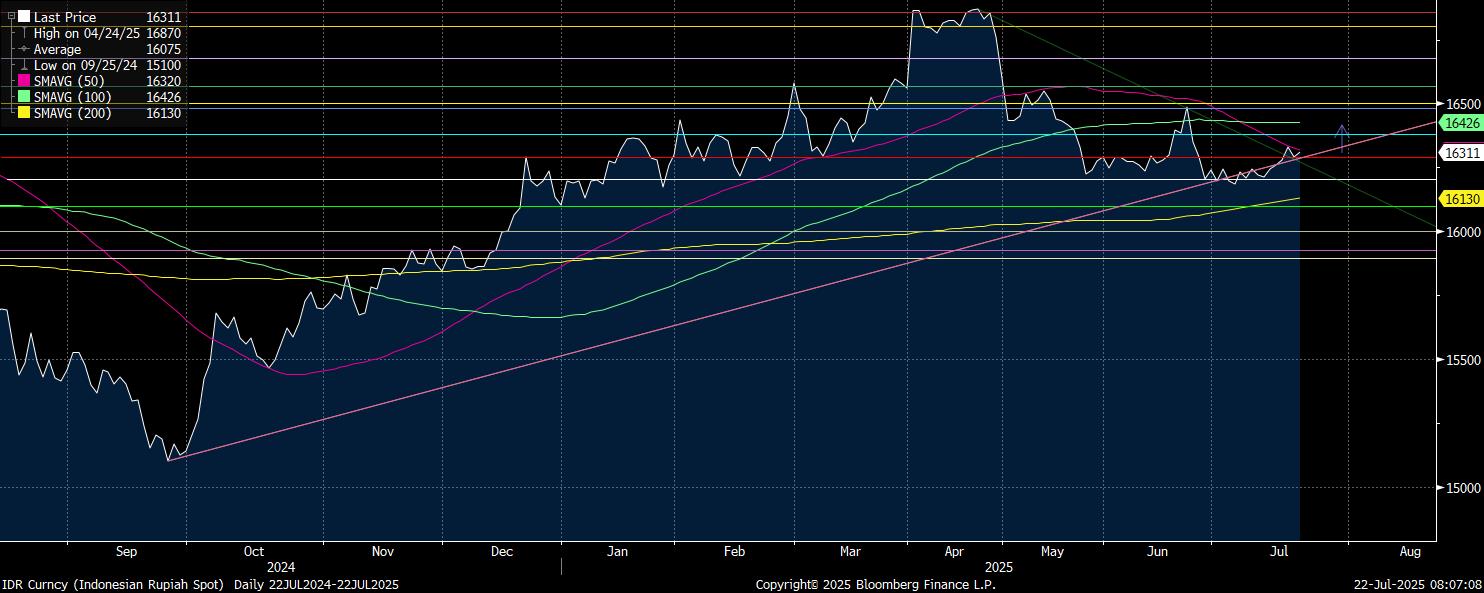
Task: Click the white 16311 last price tag
Action: pos(1461,153)
